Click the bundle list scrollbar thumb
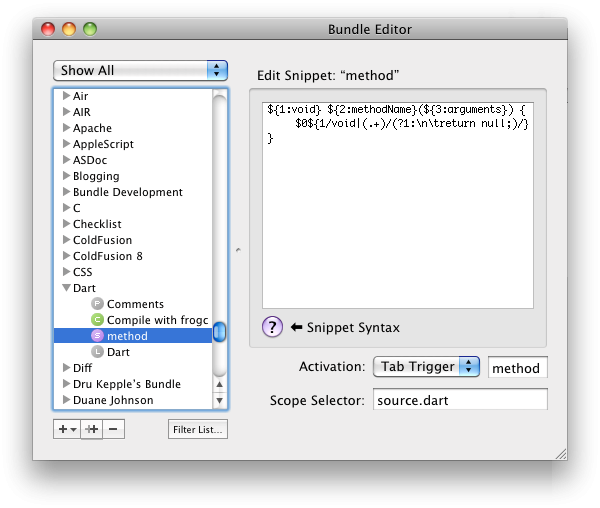600x508 pixels. coord(219,333)
